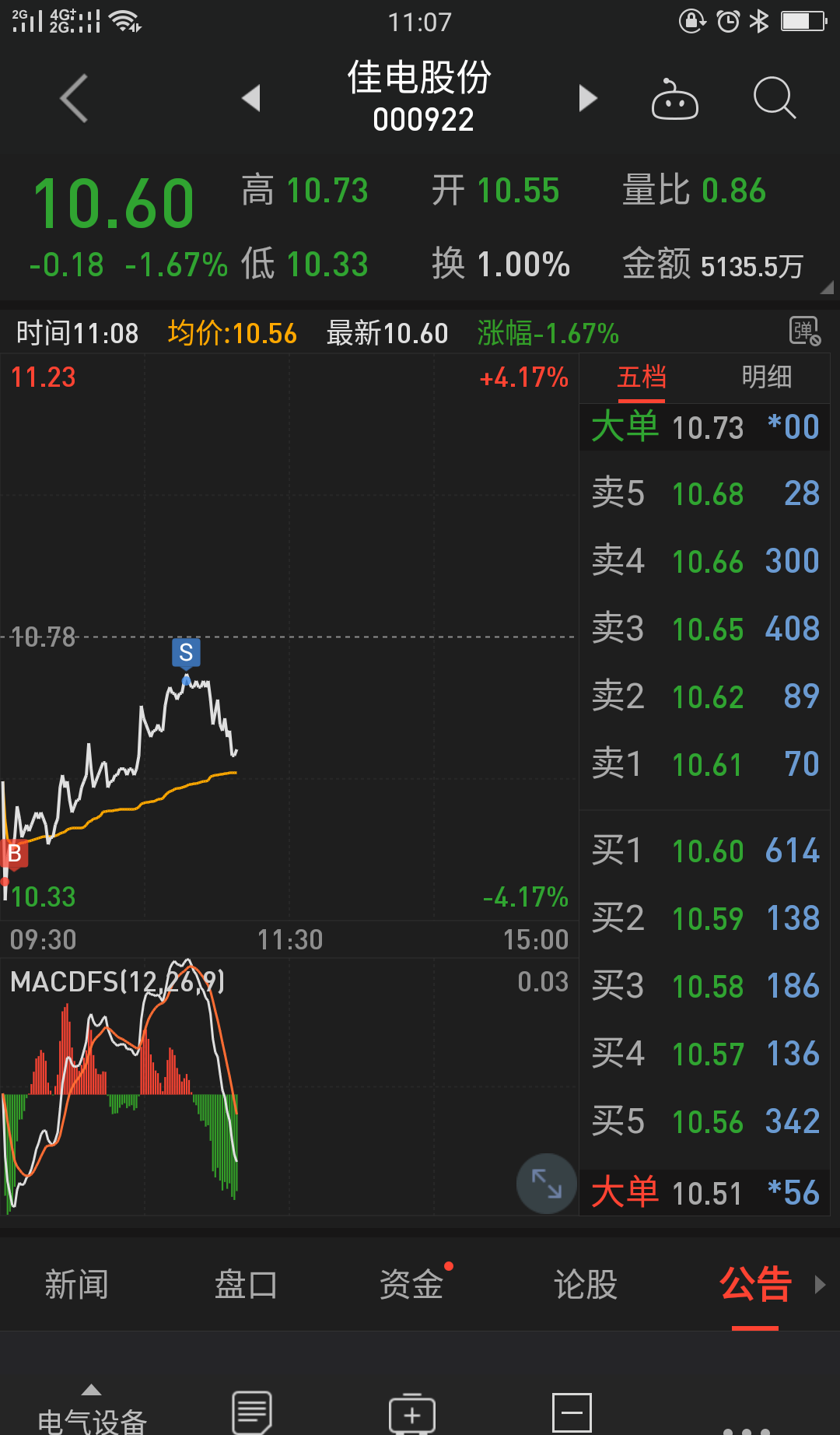Expand chart to fullscreen with arrows icon
The width and height of the screenshot is (840, 1435).
547,1184
